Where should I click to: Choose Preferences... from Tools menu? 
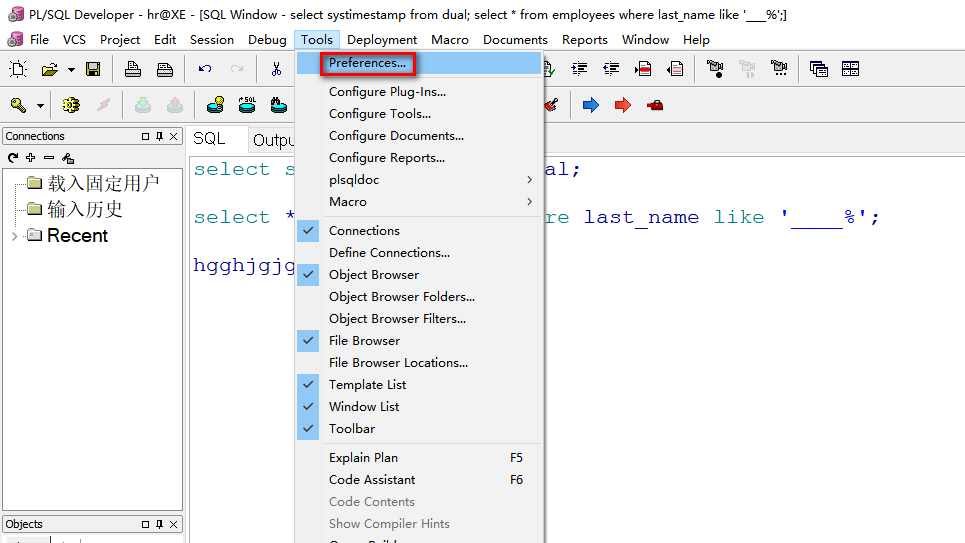418,63
